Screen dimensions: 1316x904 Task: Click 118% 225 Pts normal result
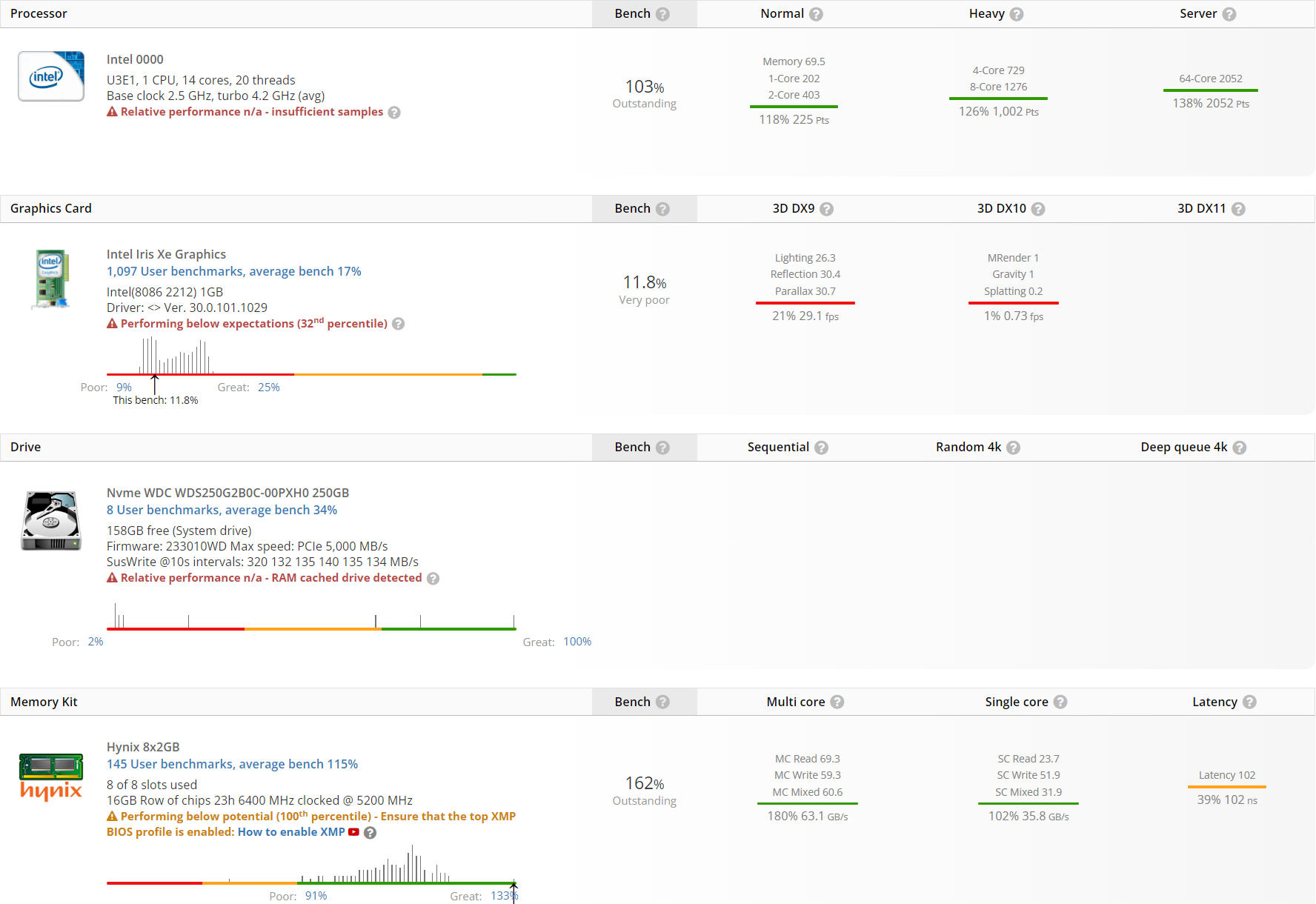[x=794, y=119]
